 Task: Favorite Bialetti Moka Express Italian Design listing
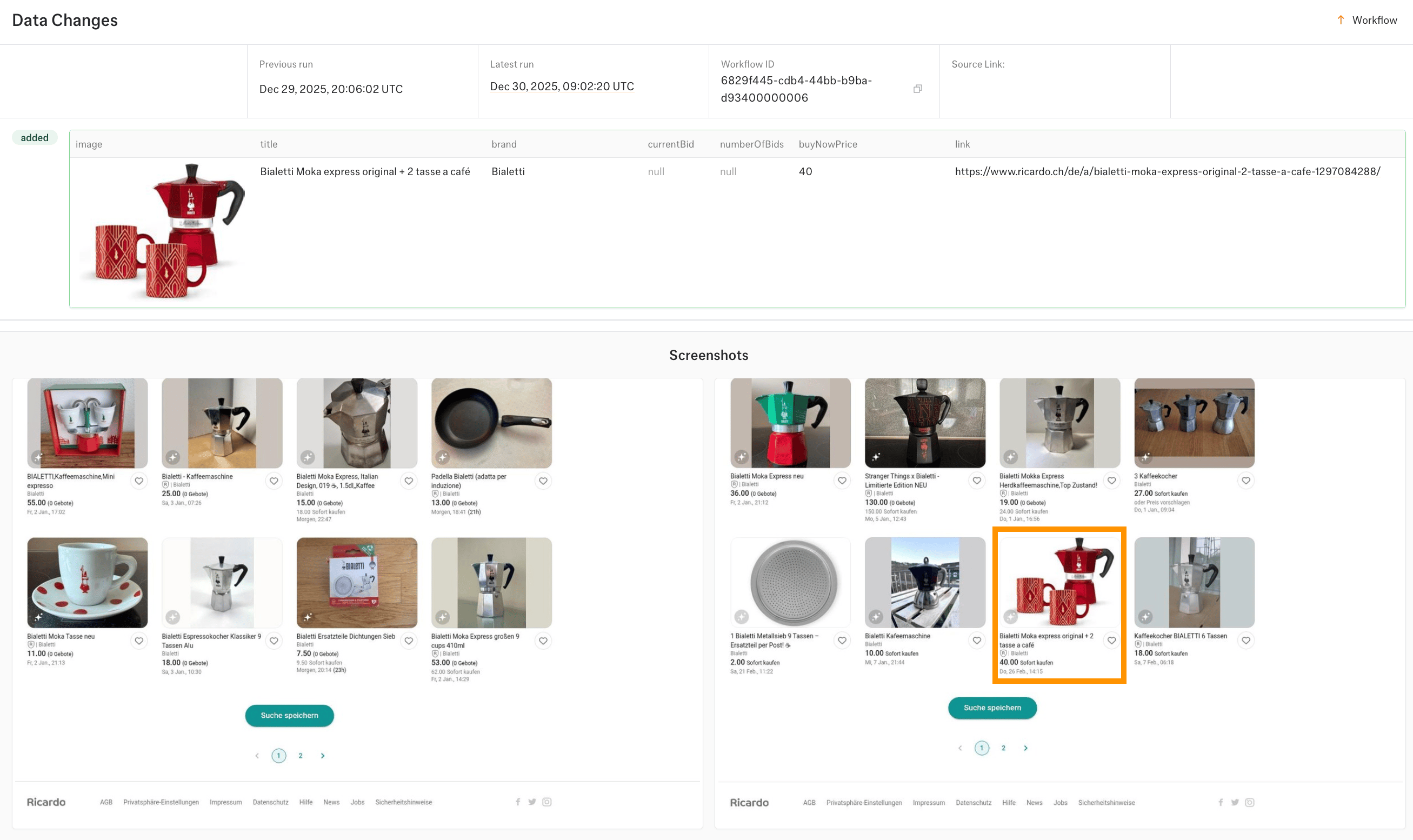[x=409, y=481]
